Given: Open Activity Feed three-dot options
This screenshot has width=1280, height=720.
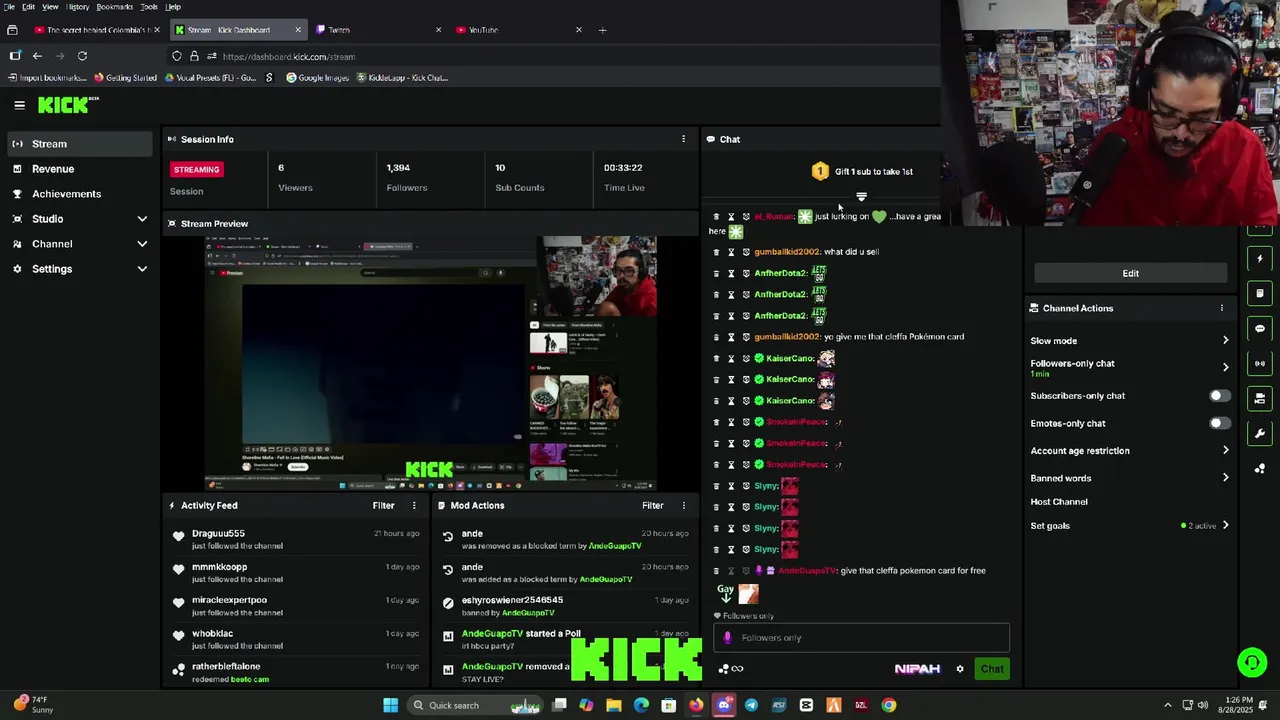Looking at the screenshot, I should 414,506.
